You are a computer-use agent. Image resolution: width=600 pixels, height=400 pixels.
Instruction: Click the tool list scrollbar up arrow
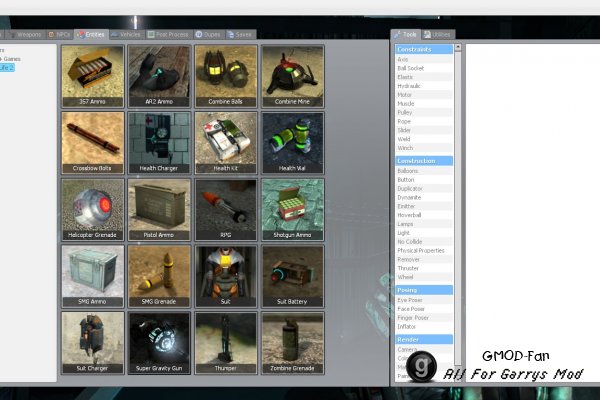[x=458, y=48]
